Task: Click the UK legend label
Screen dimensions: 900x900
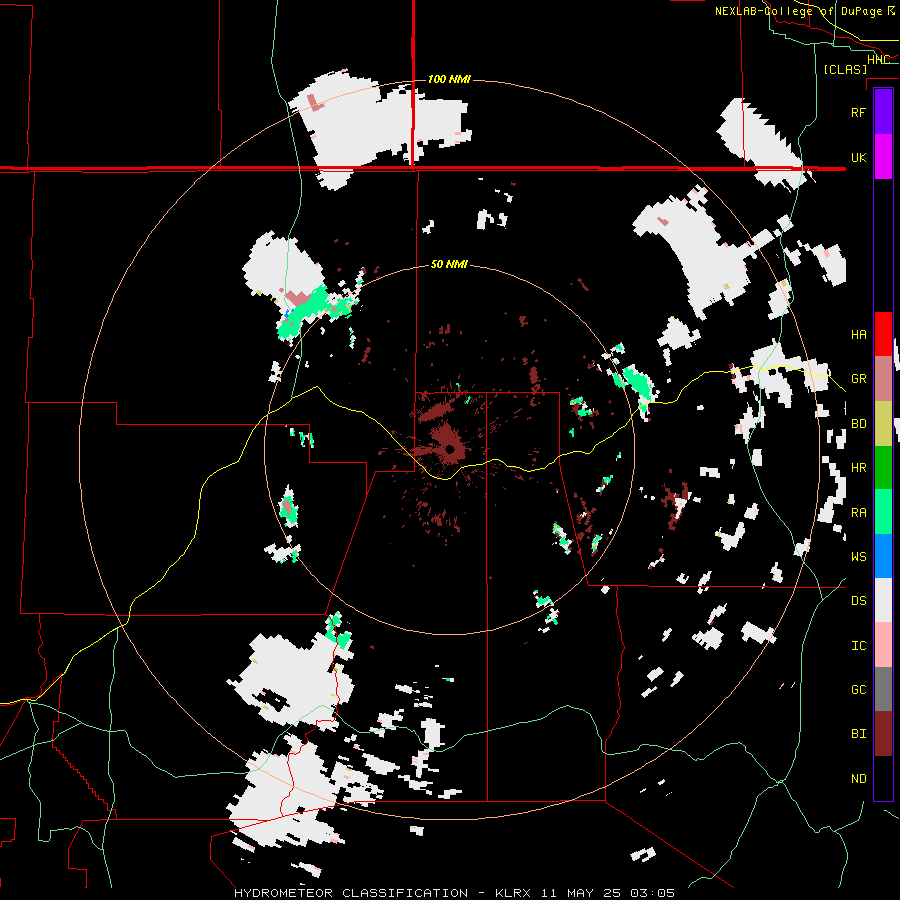Action: 858,157
